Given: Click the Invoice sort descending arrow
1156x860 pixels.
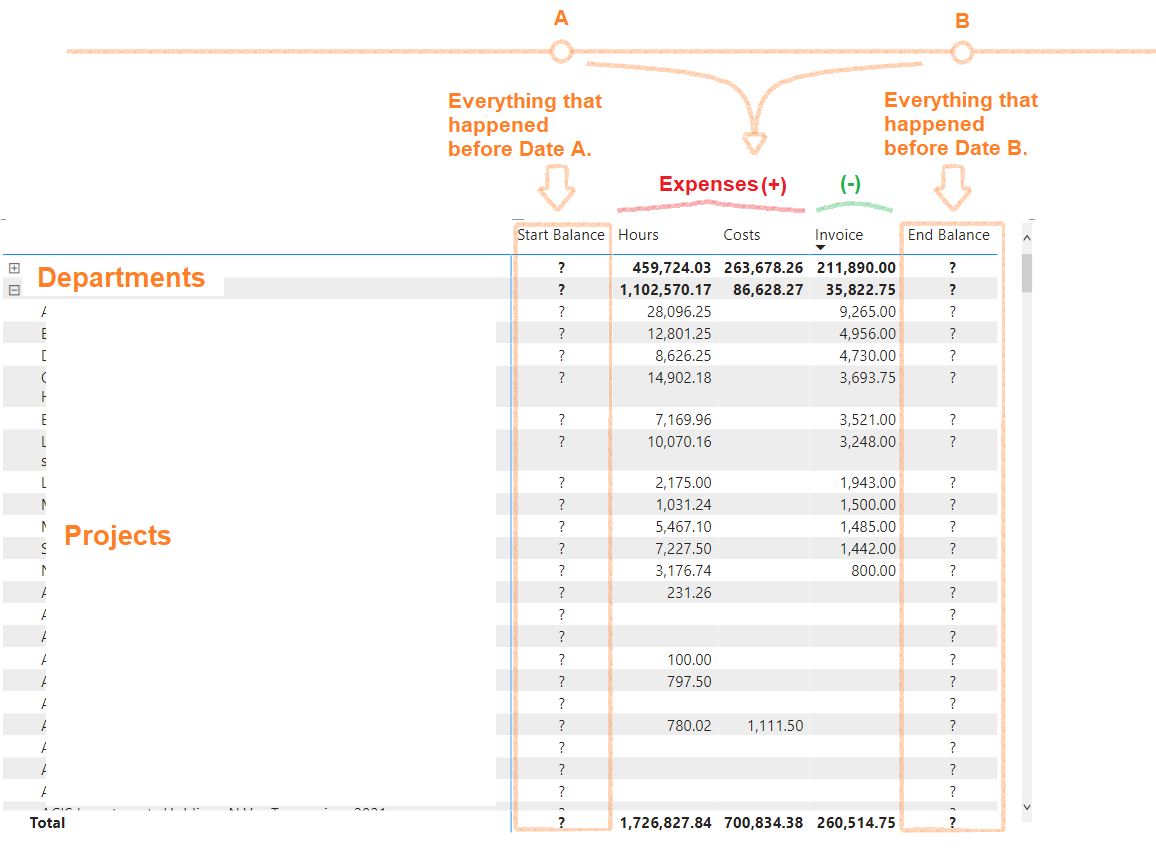Looking at the screenshot, I should click(820, 248).
